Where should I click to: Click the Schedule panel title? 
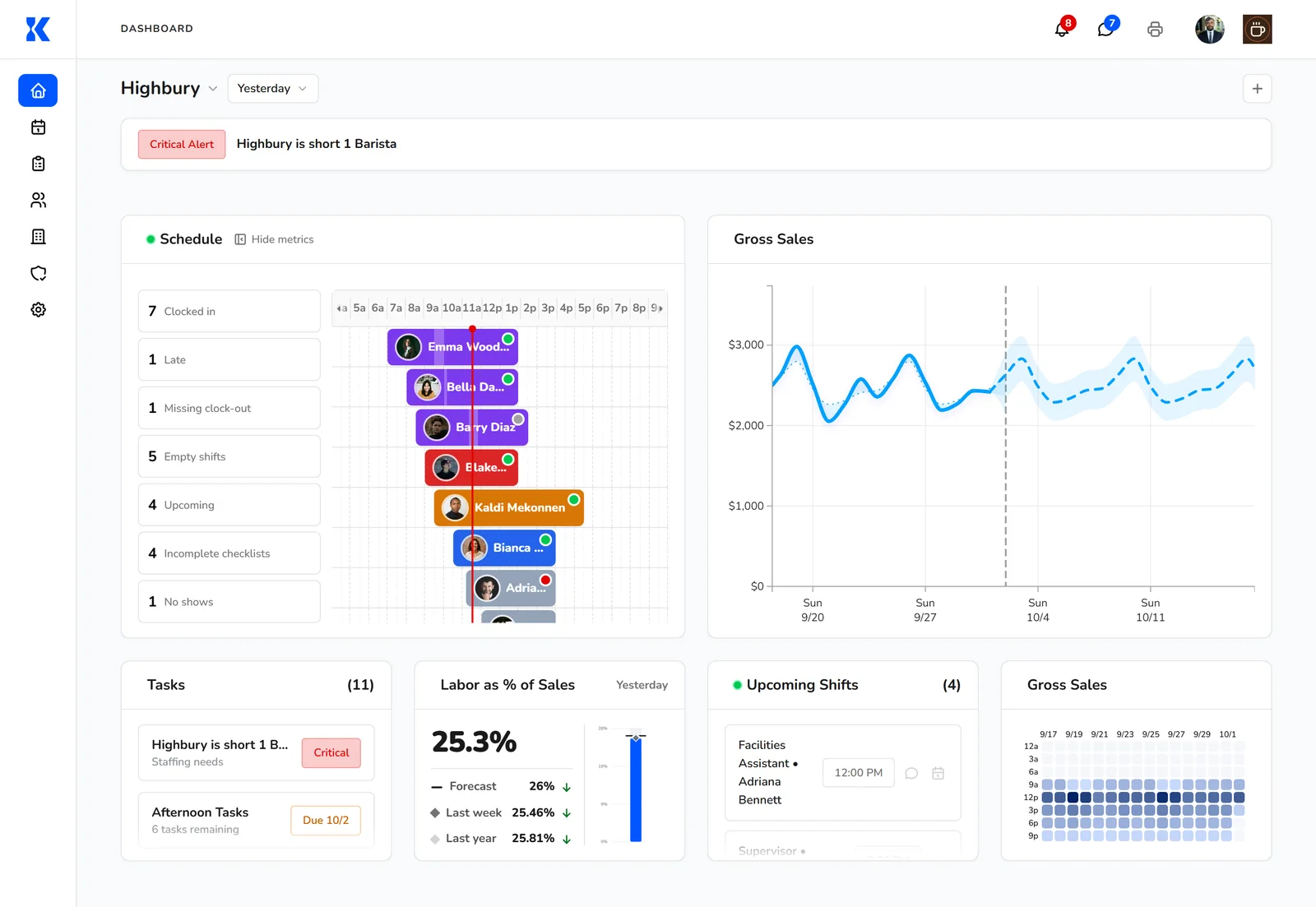pyautogui.click(x=191, y=239)
